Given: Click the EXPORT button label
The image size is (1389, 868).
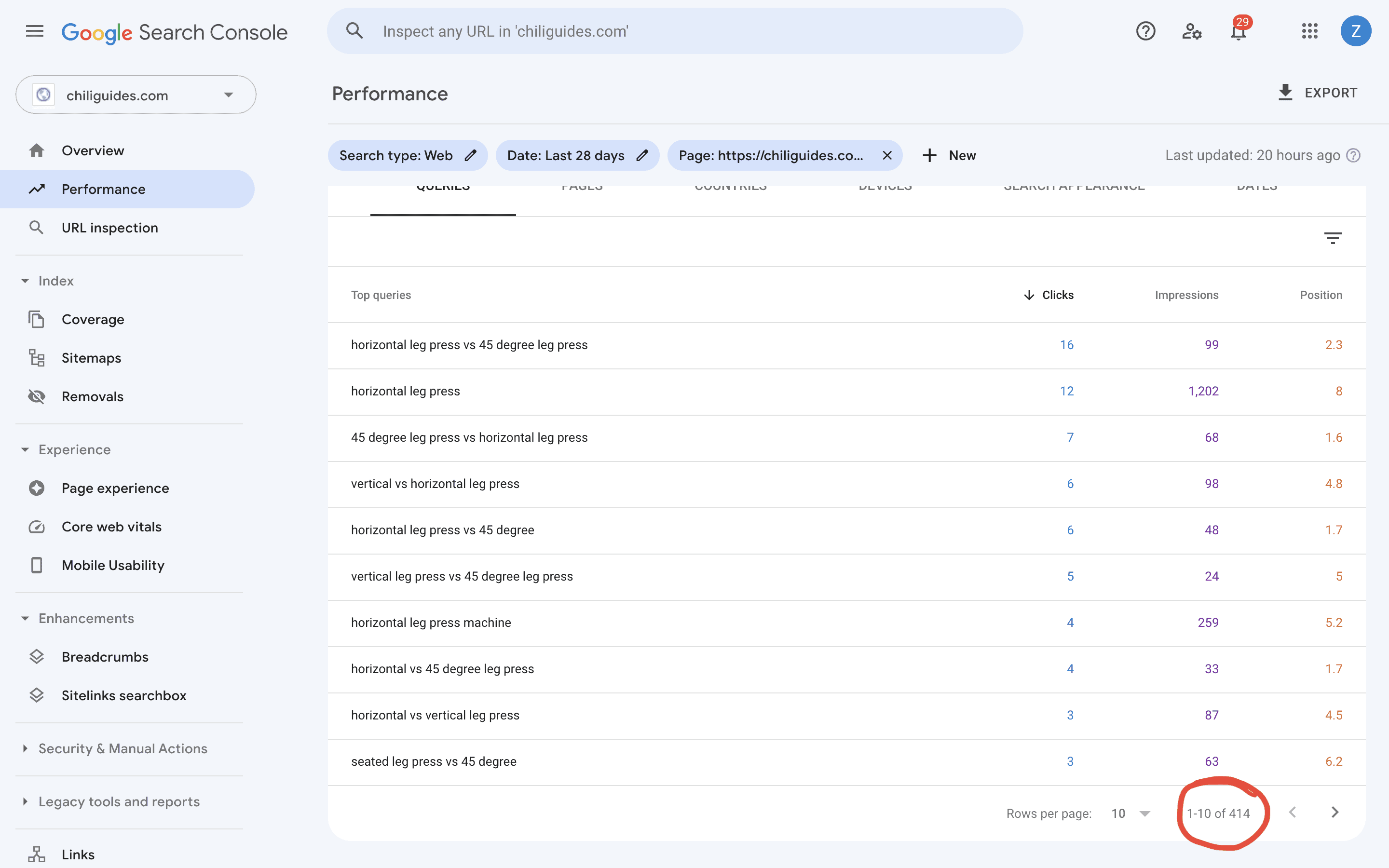Looking at the screenshot, I should [x=1331, y=93].
